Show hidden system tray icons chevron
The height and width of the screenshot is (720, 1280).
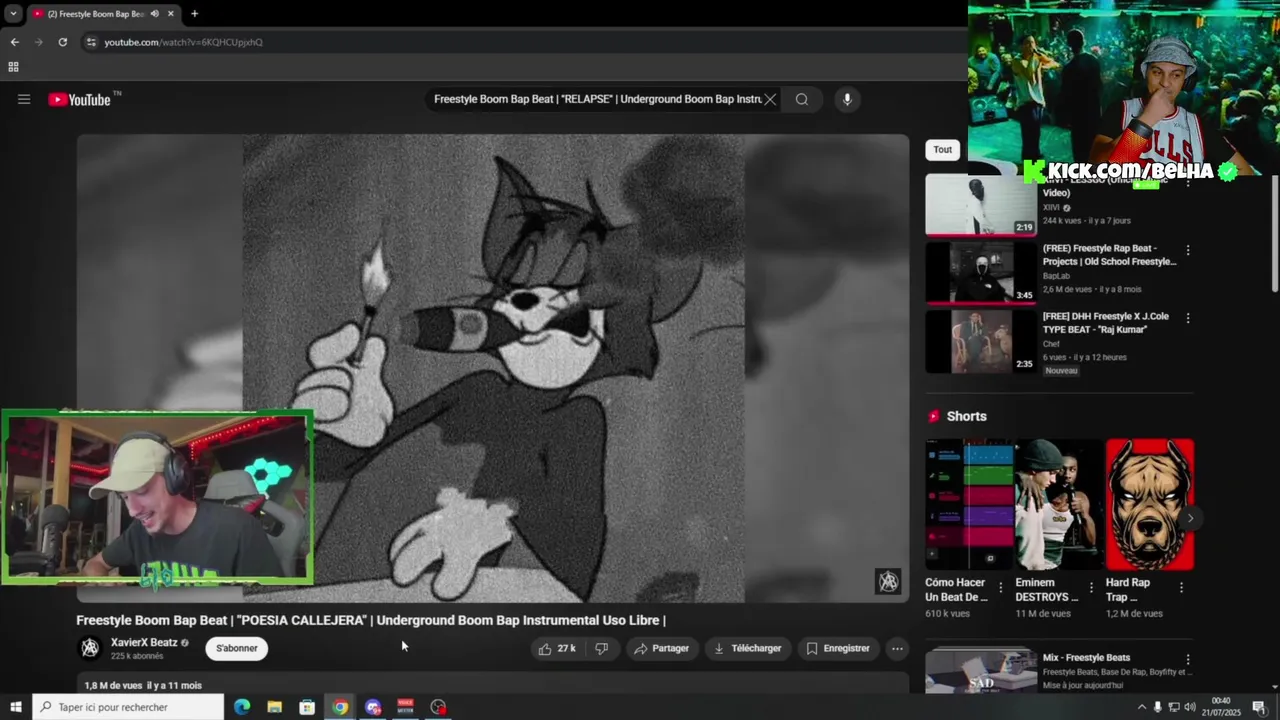(1142, 707)
